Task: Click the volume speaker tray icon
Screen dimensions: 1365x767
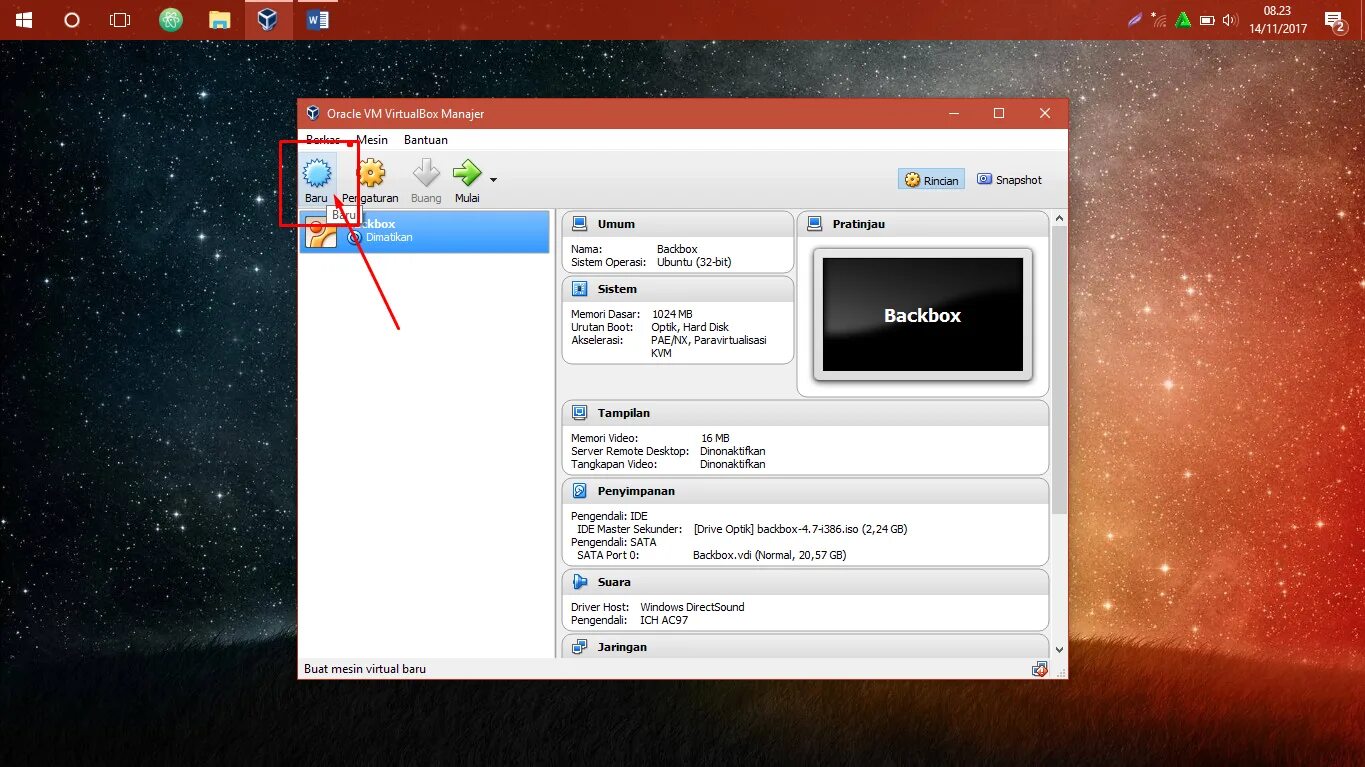Action: (1229, 20)
